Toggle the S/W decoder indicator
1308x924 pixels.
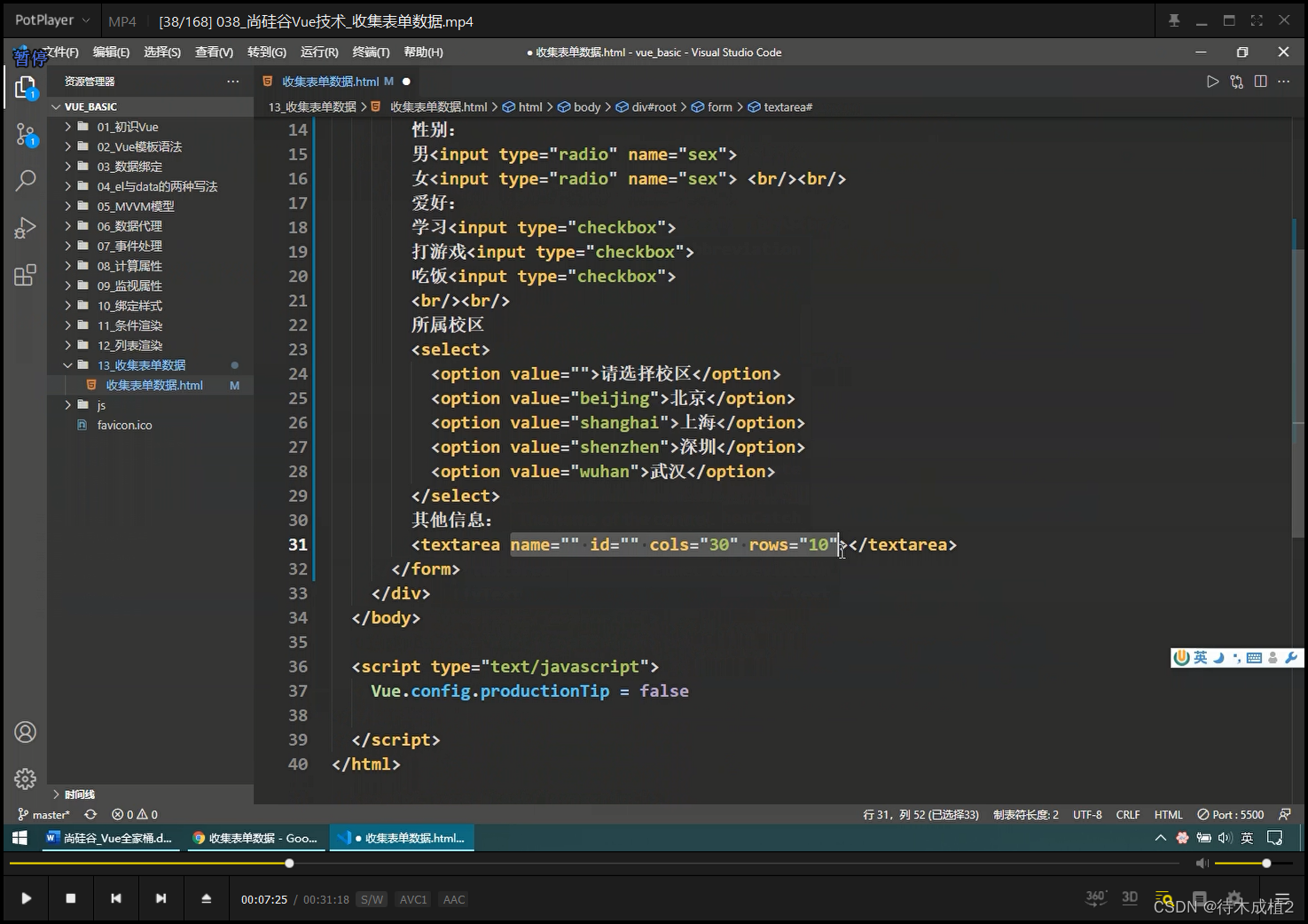coord(372,899)
